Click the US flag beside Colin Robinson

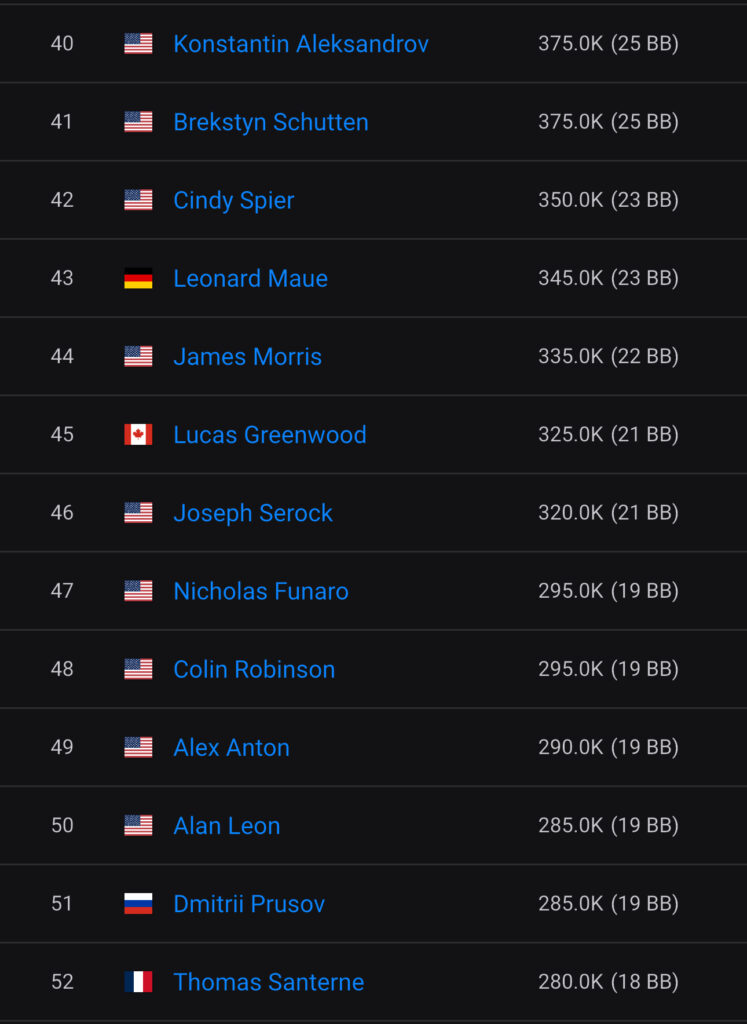tap(138, 669)
